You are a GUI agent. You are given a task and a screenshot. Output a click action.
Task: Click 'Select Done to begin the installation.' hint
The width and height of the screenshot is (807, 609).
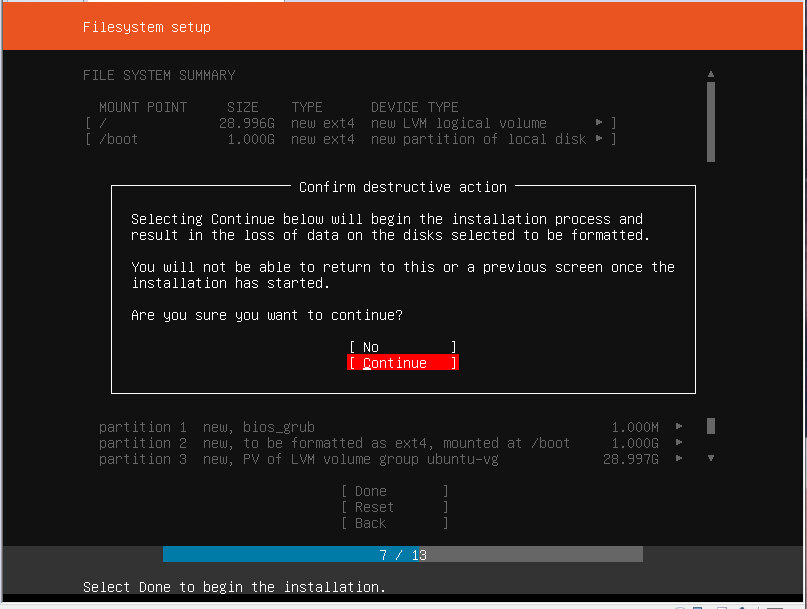[x=234, y=587]
